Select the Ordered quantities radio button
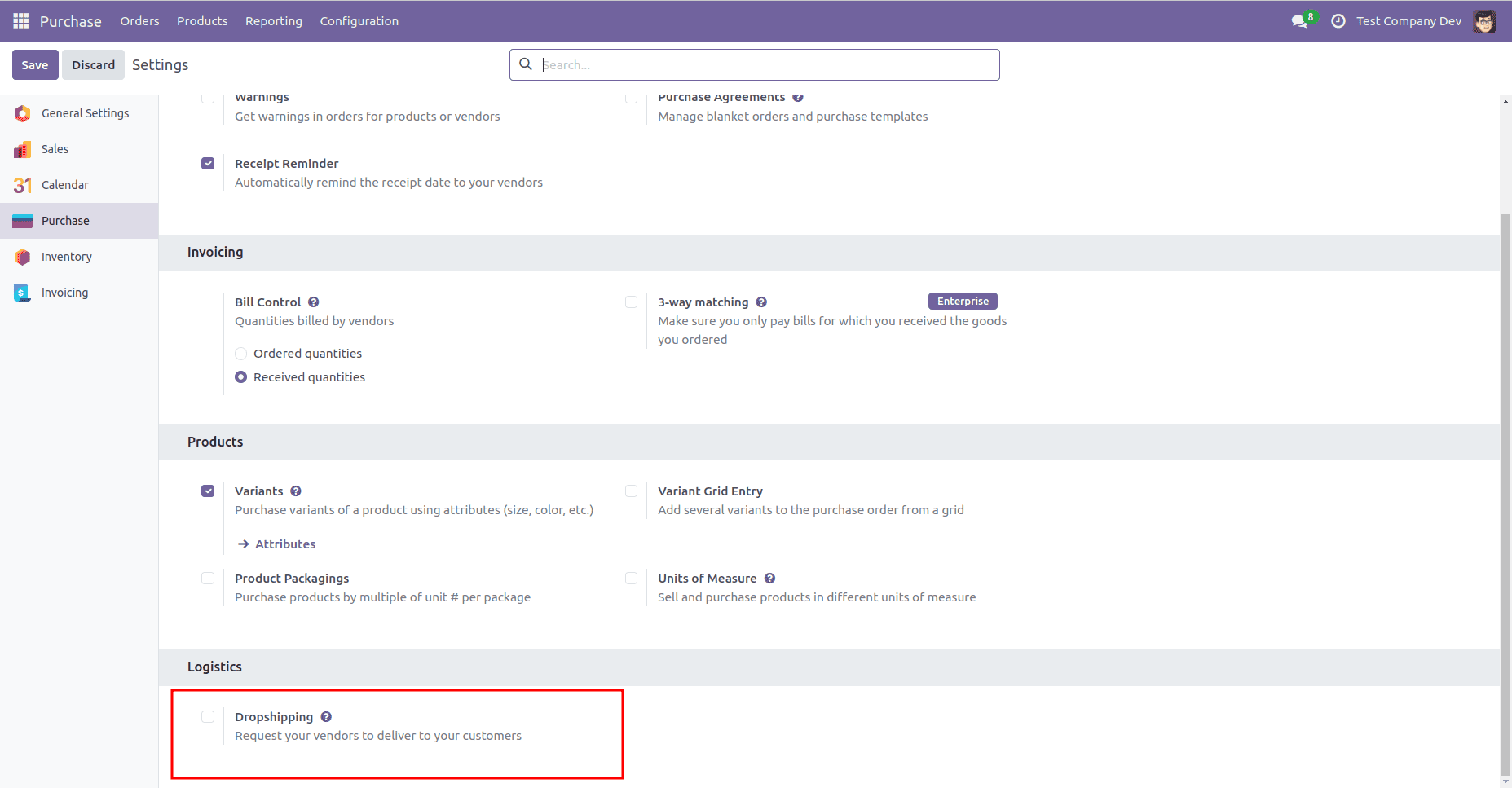This screenshot has height=788, width=1512. 240,353
